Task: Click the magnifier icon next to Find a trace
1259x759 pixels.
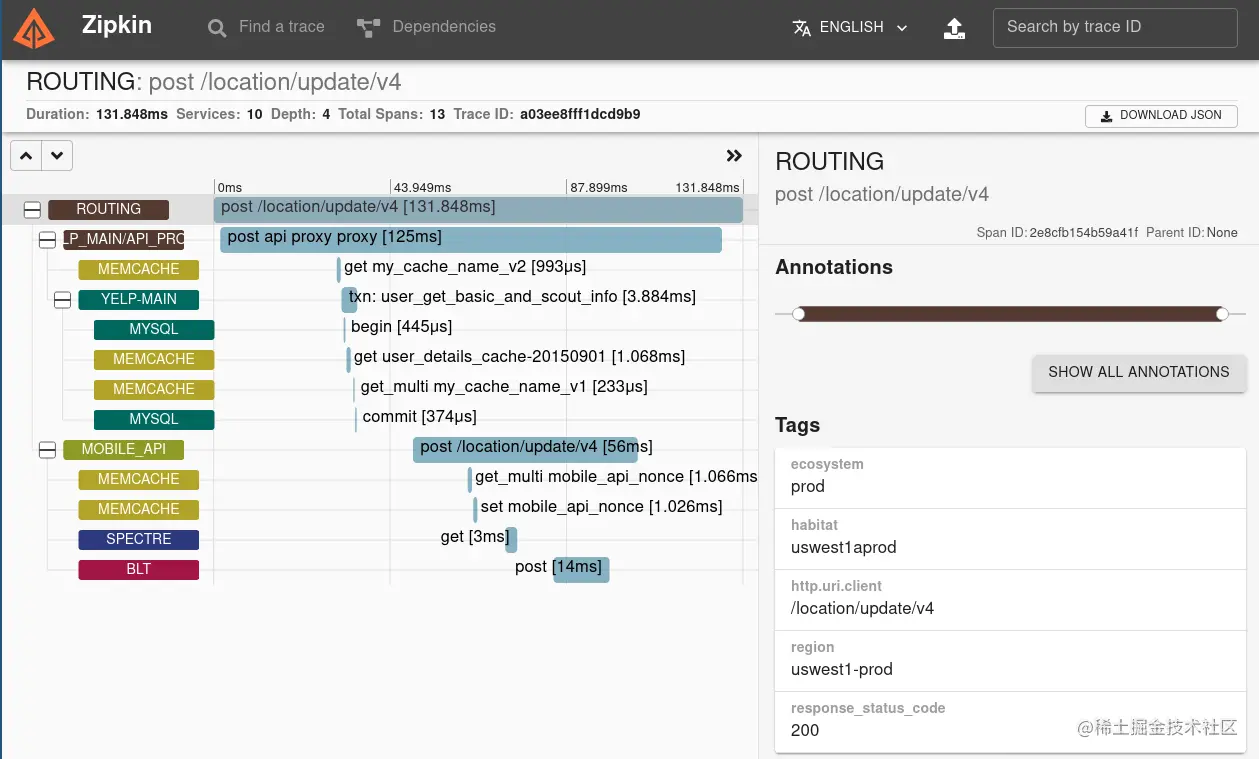Action: [217, 27]
